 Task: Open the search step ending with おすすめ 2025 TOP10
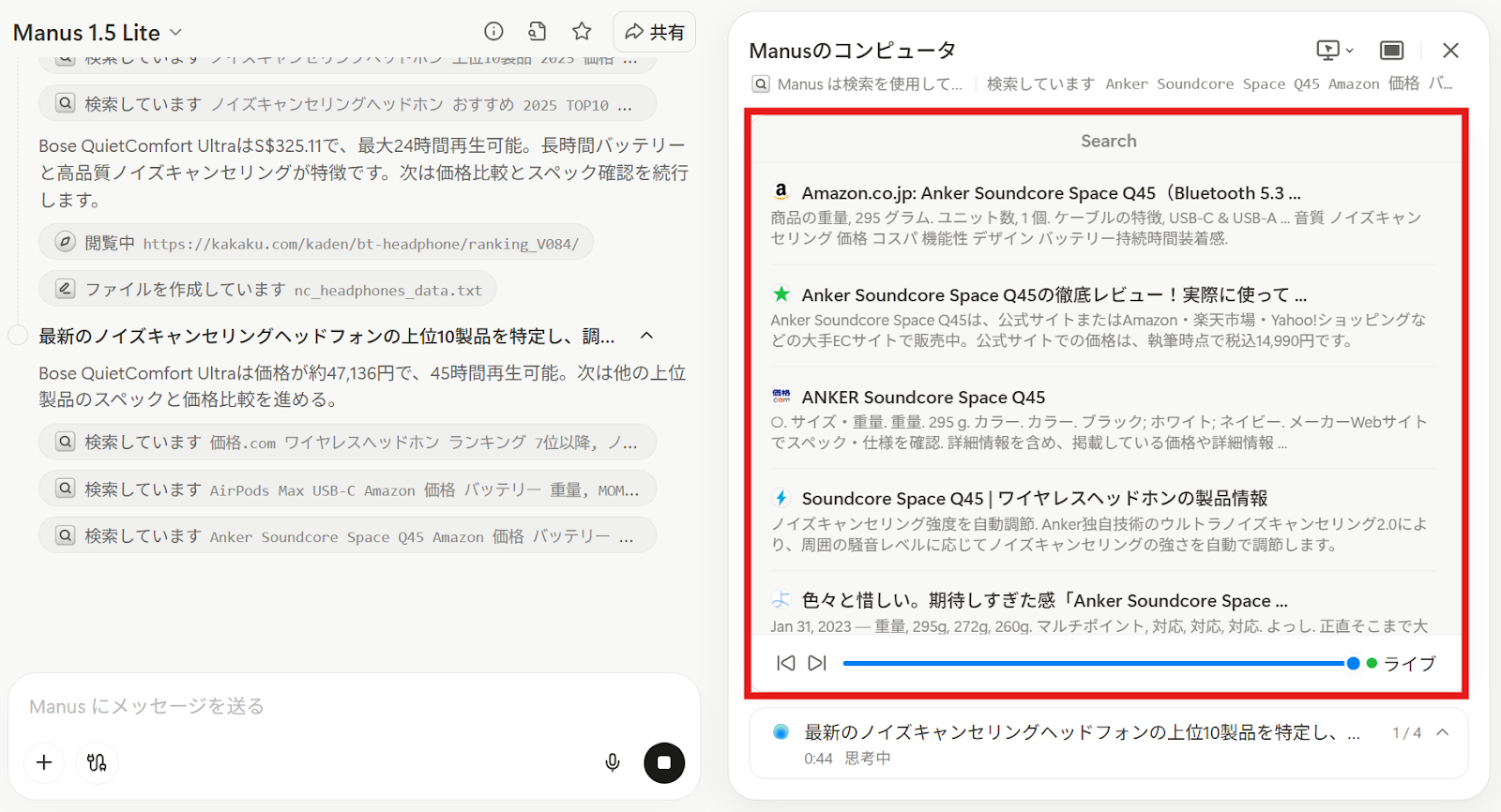(347, 104)
